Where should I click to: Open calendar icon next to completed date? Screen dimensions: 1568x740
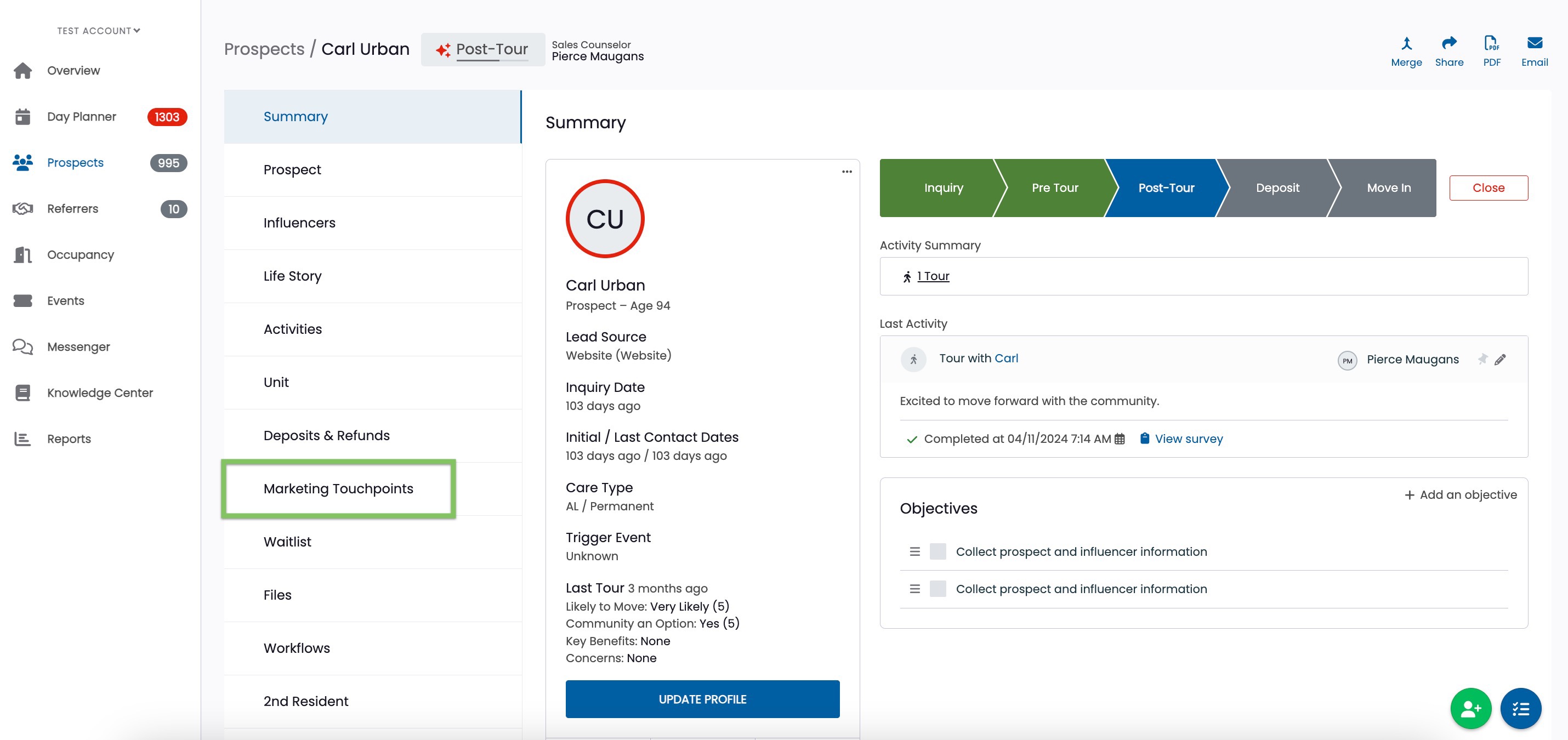pos(1120,439)
